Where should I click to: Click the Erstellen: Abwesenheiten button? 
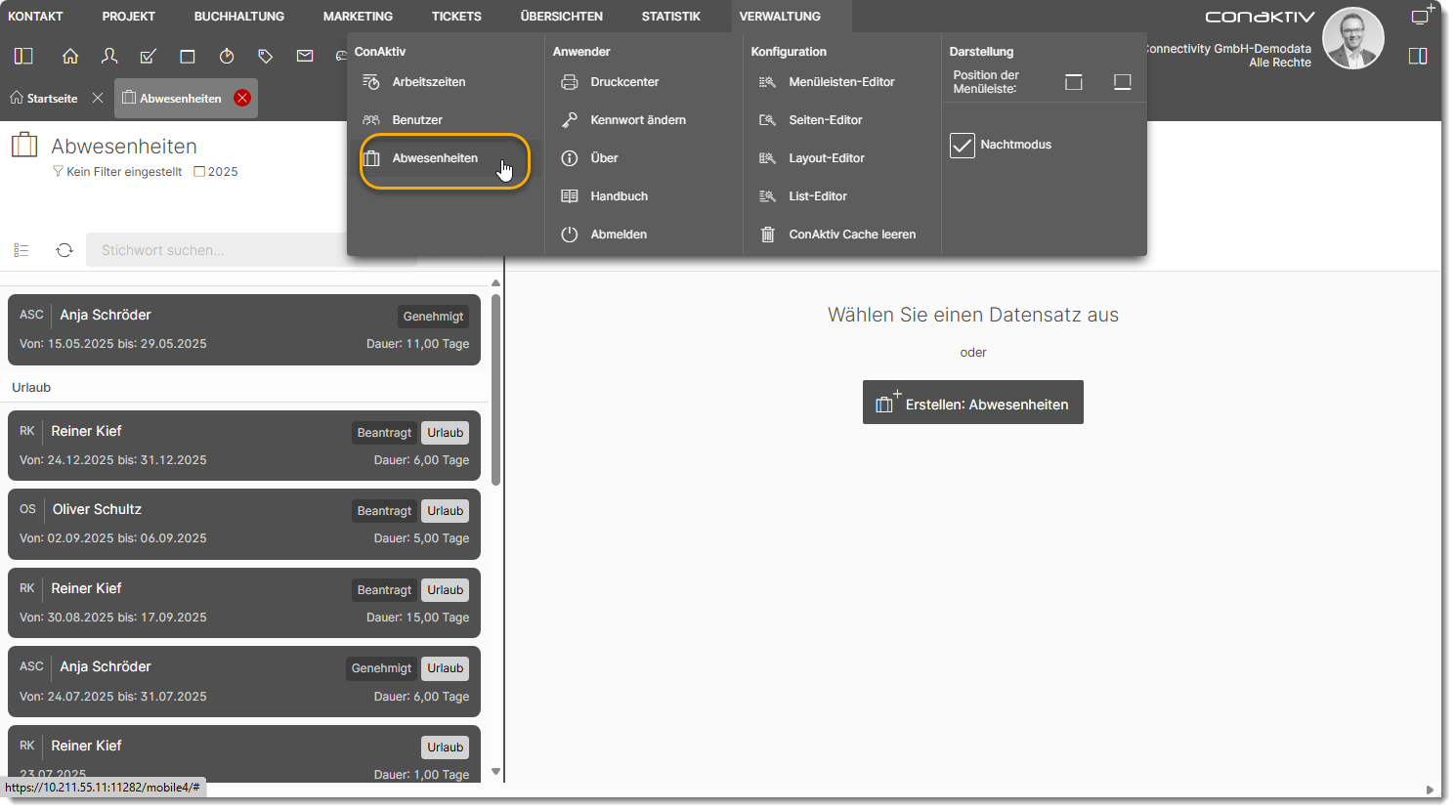click(x=972, y=403)
